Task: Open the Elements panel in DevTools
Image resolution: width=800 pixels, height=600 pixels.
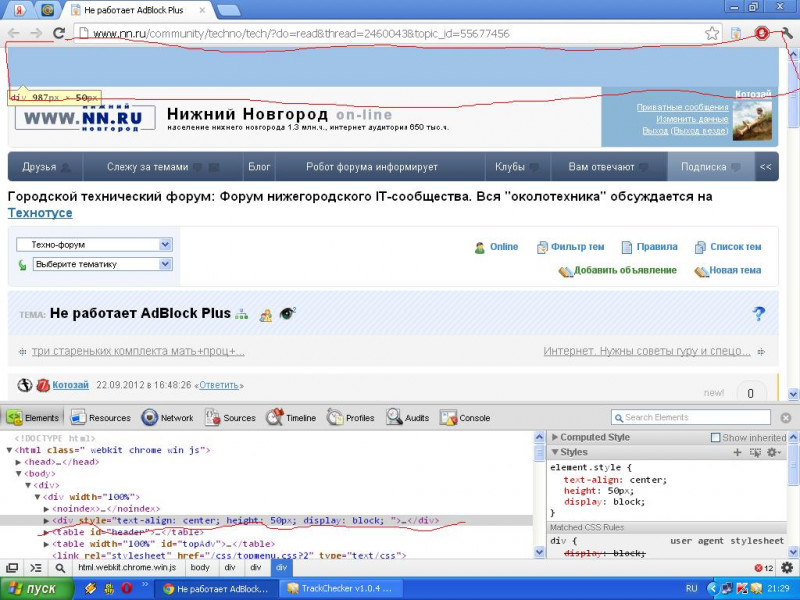Action: (33, 417)
